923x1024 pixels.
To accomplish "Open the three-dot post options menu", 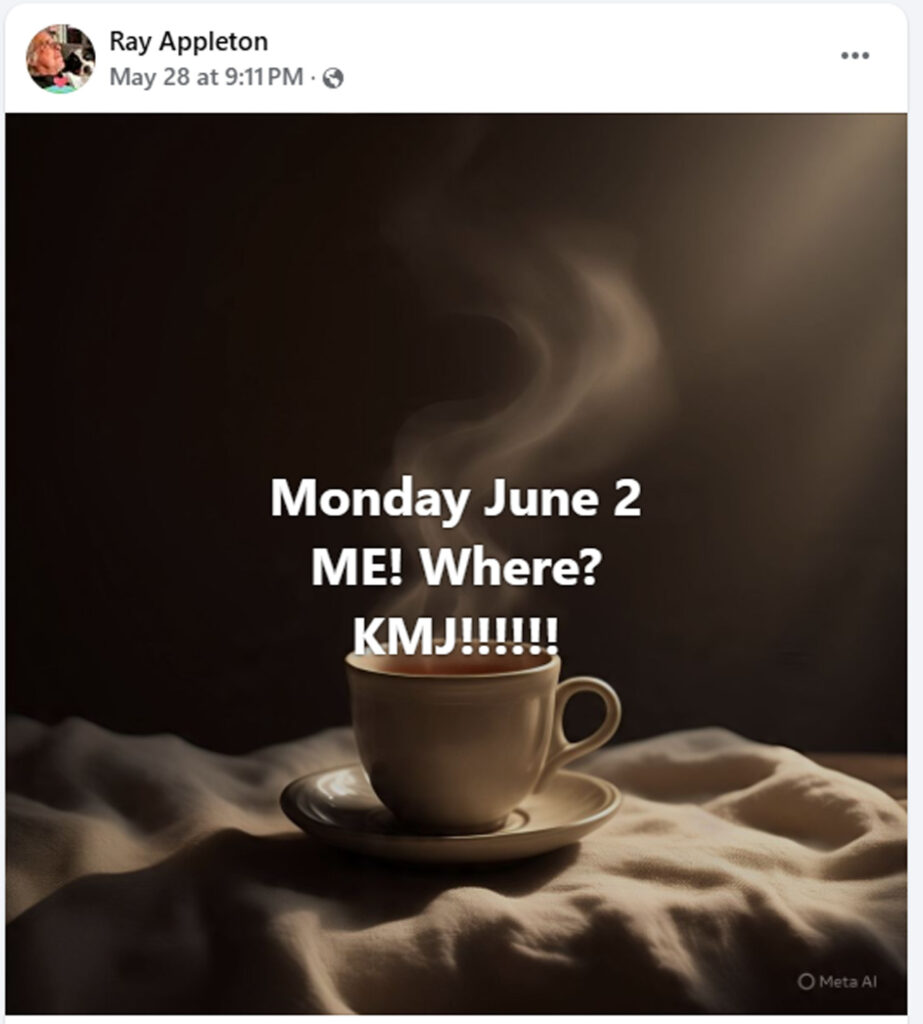I will coord(854,56).
